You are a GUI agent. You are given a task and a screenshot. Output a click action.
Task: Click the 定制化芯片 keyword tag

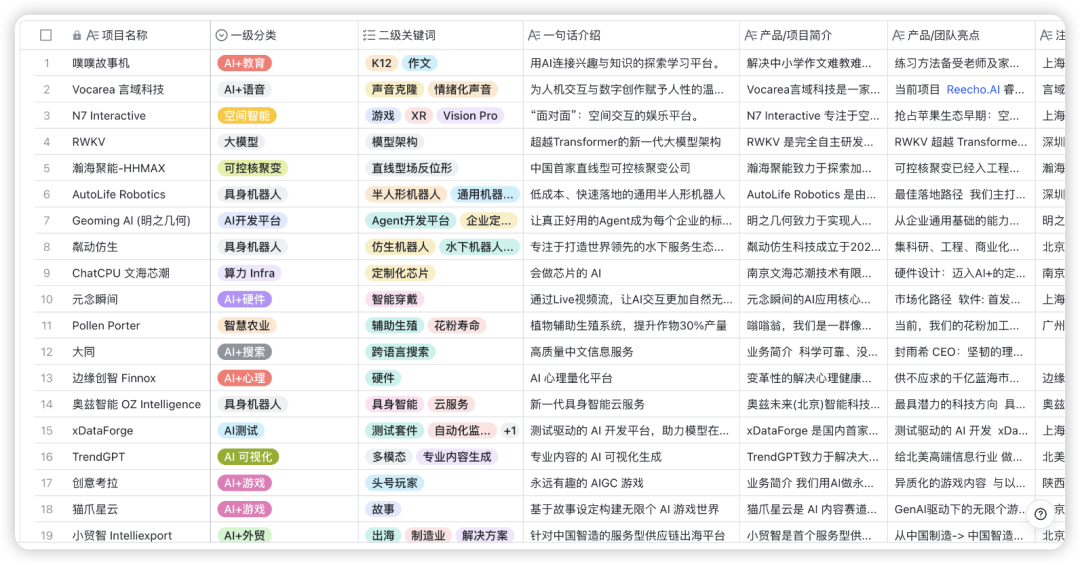[400, 273]
